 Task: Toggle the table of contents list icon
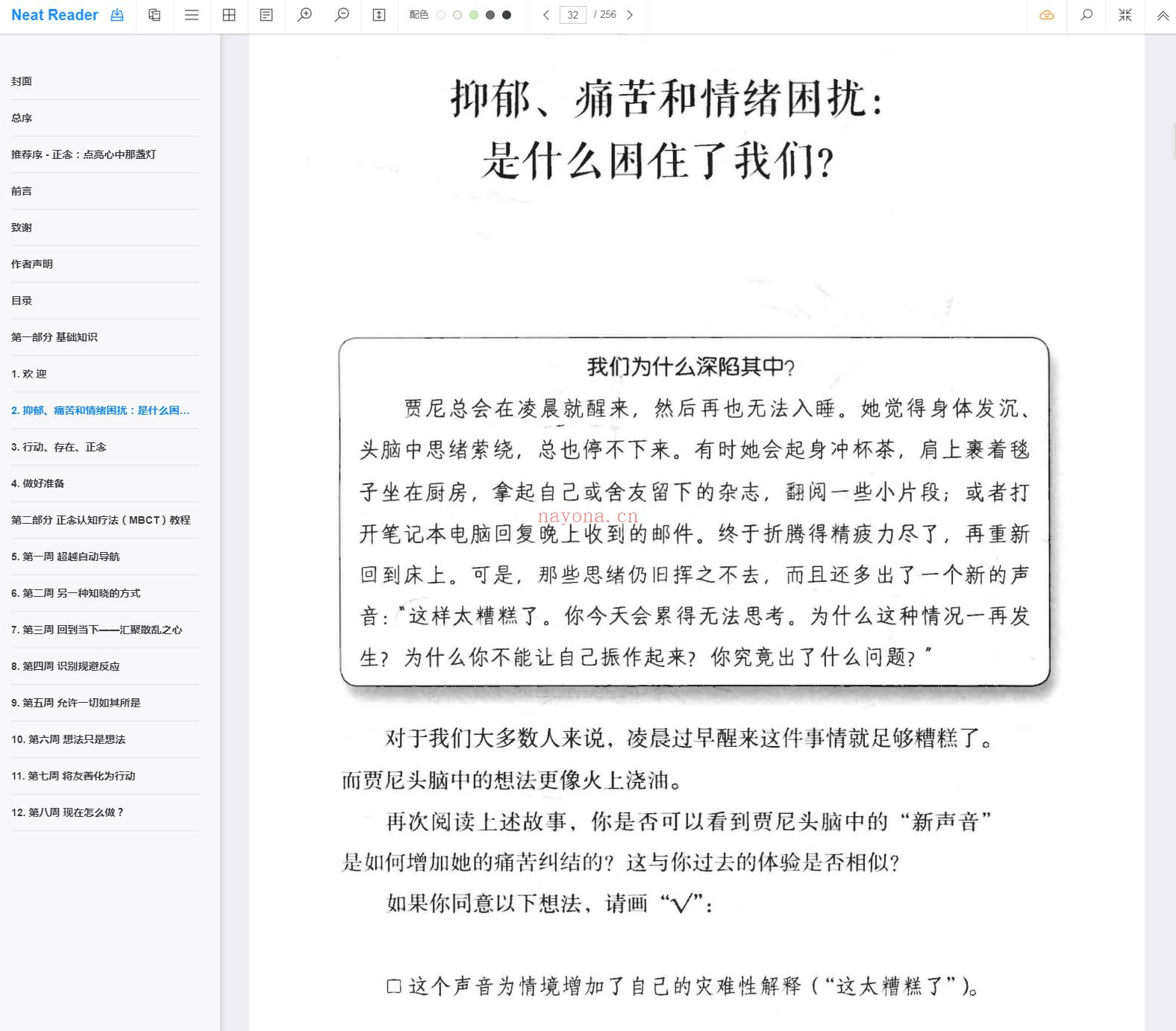192,15
